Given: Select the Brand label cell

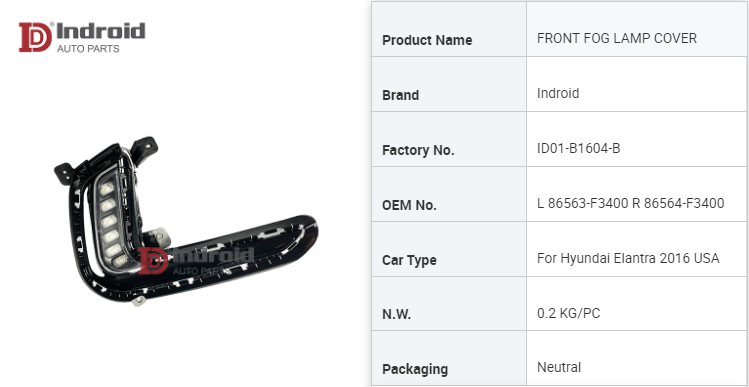Looking at the screenshot, I should pyautogui.click(x=449, y=84).
